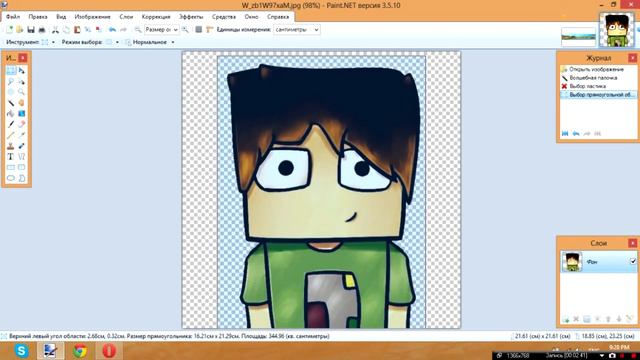Click the Undo arrow in toolbar
The image size is (640, 360).
coord(112,30)
